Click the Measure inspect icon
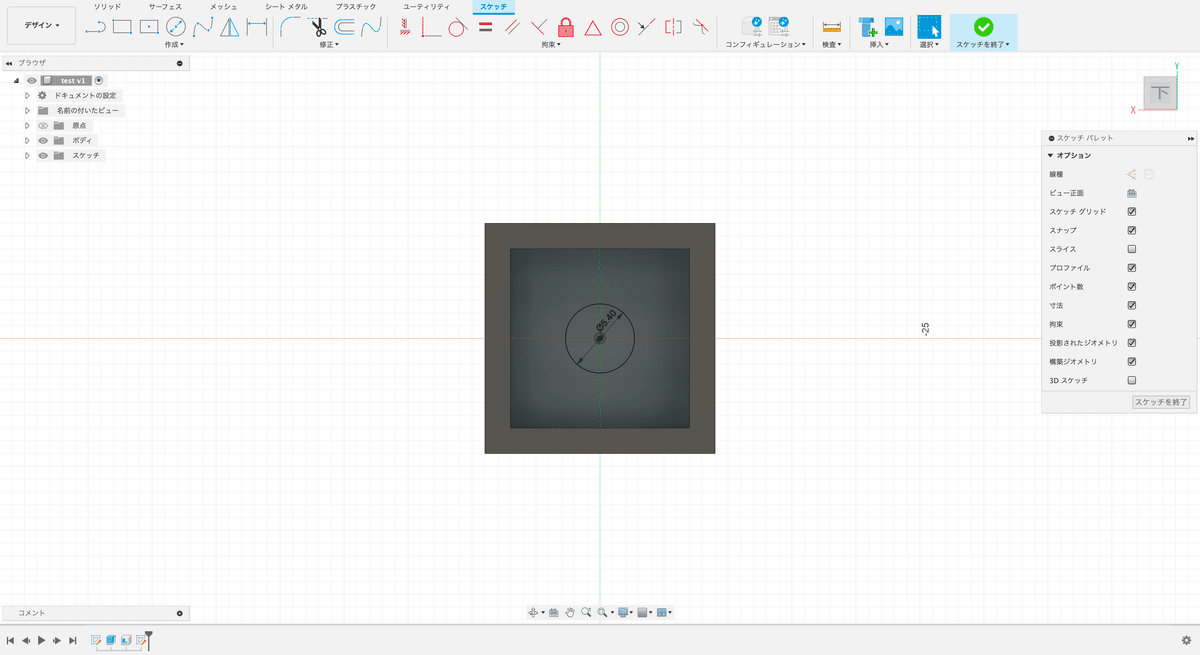This screenshot has height=655, width=1200. coord(831,27)
